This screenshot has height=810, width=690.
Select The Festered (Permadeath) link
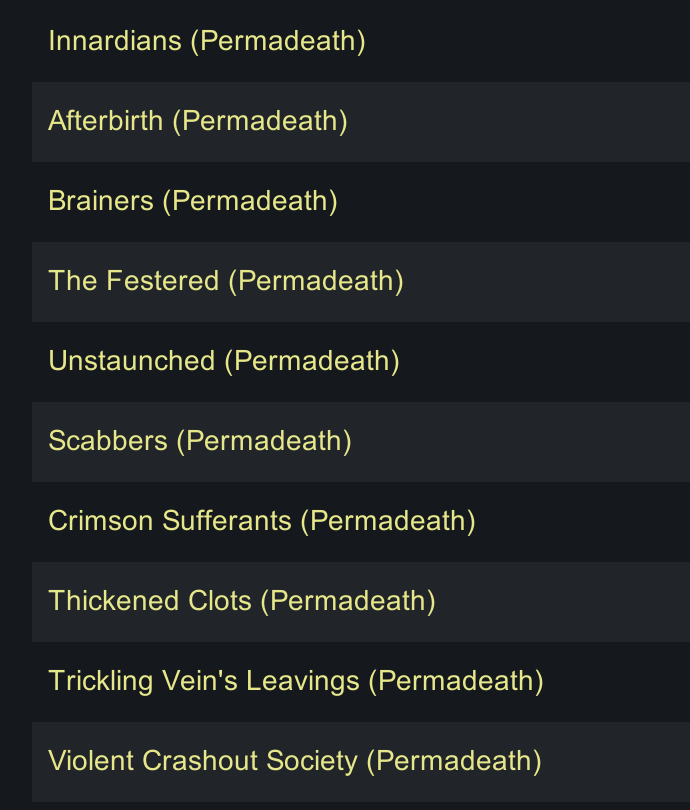coord(225,282)
